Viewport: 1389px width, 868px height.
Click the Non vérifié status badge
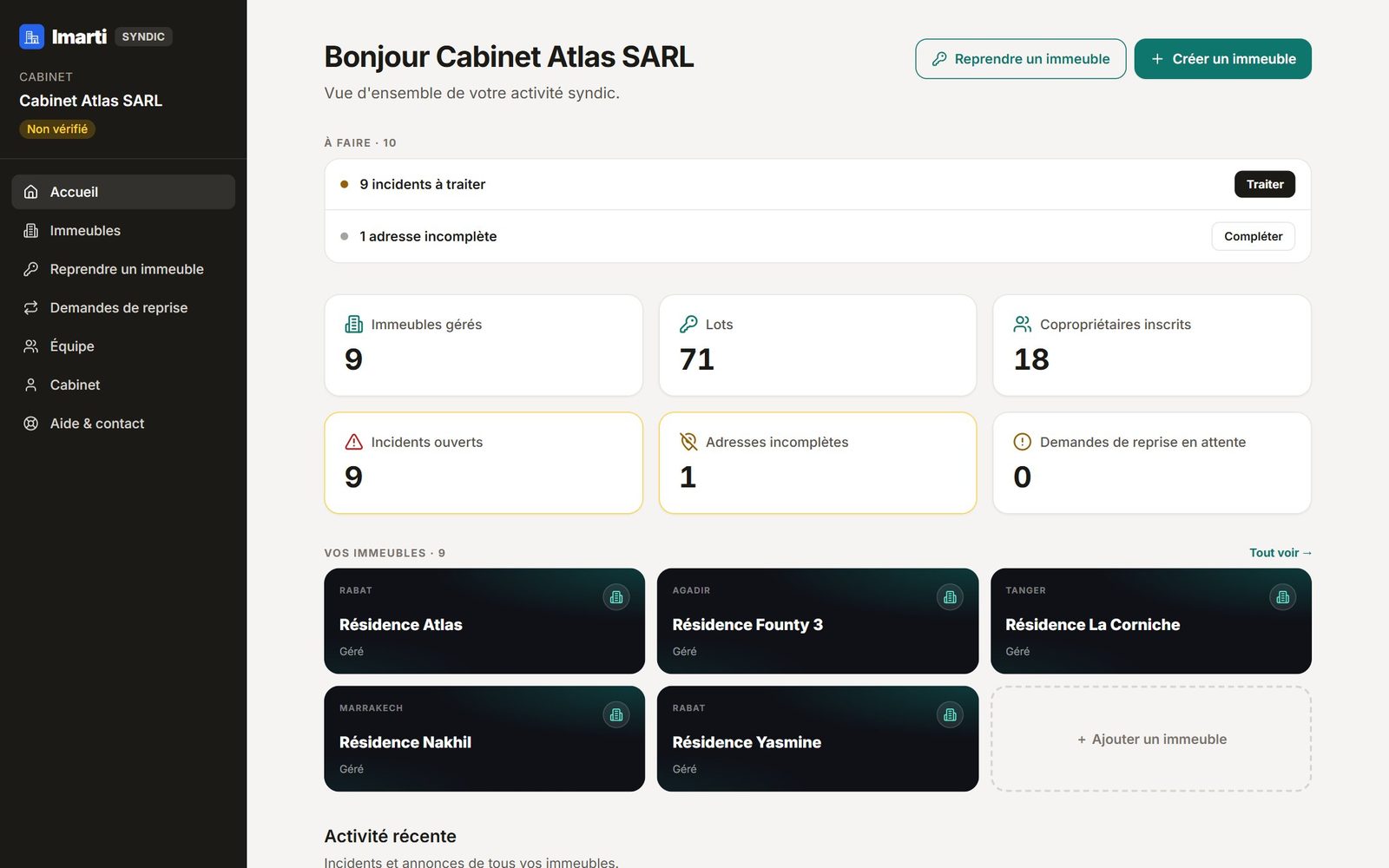click(x=57, y=128)
